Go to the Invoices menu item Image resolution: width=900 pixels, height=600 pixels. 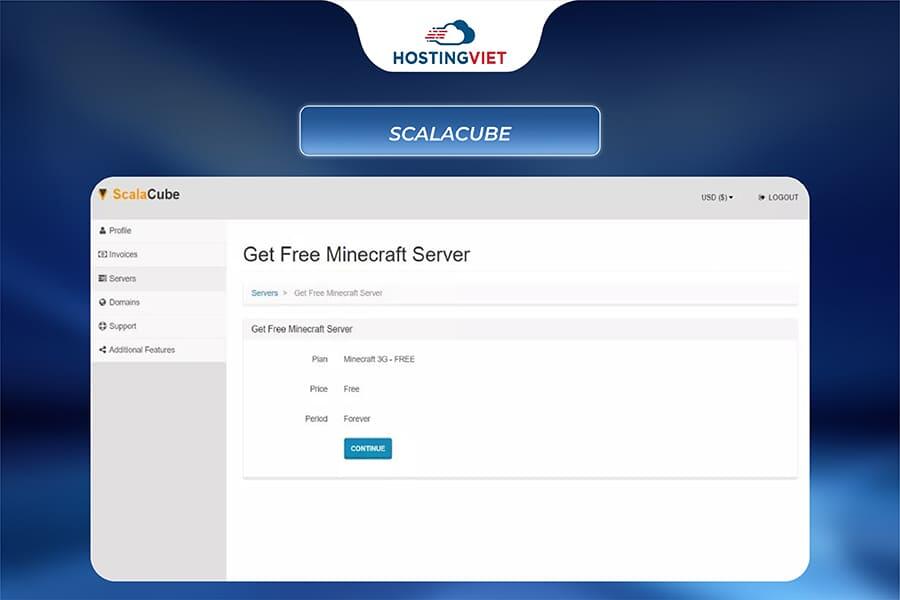pyautogui.click(x=123, y=255)
